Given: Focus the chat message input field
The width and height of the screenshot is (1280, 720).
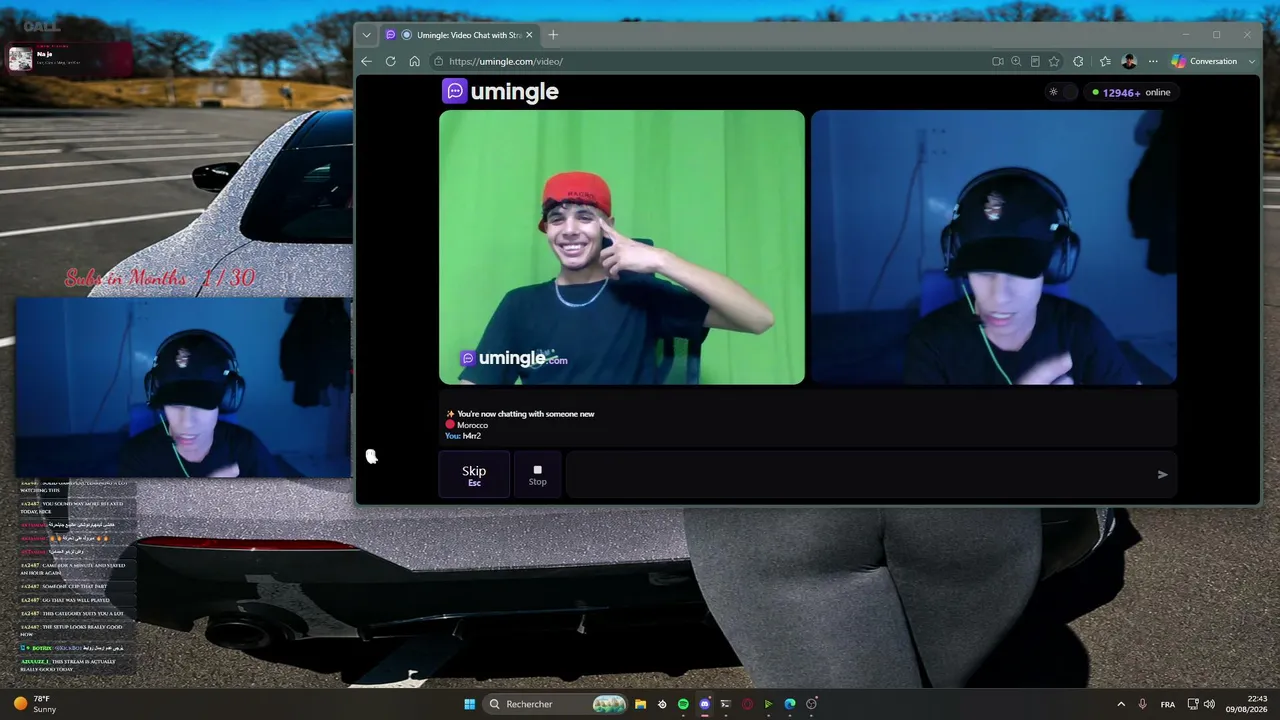Looking at the screenshot, I should pos(857,475).
